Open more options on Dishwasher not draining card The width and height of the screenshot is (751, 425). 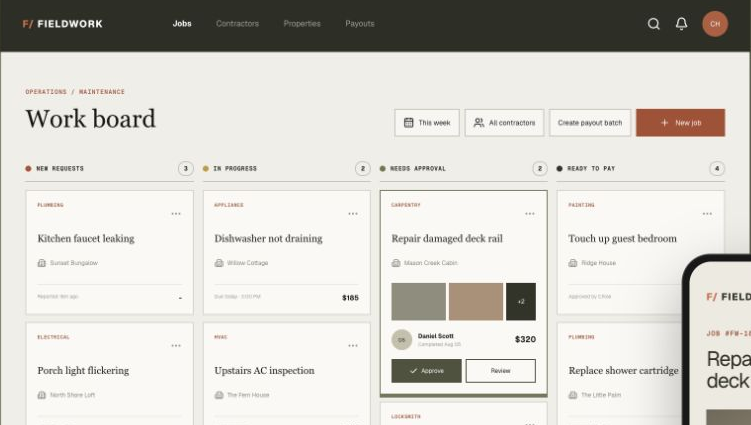353,214
